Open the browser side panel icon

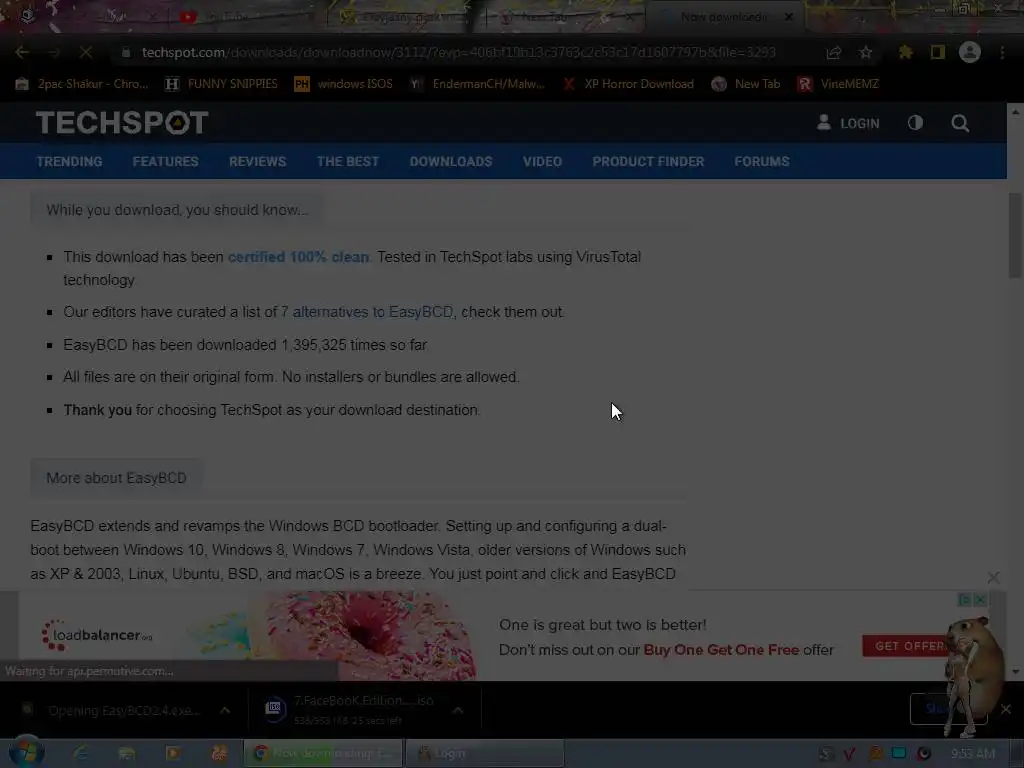coord(938,52)
